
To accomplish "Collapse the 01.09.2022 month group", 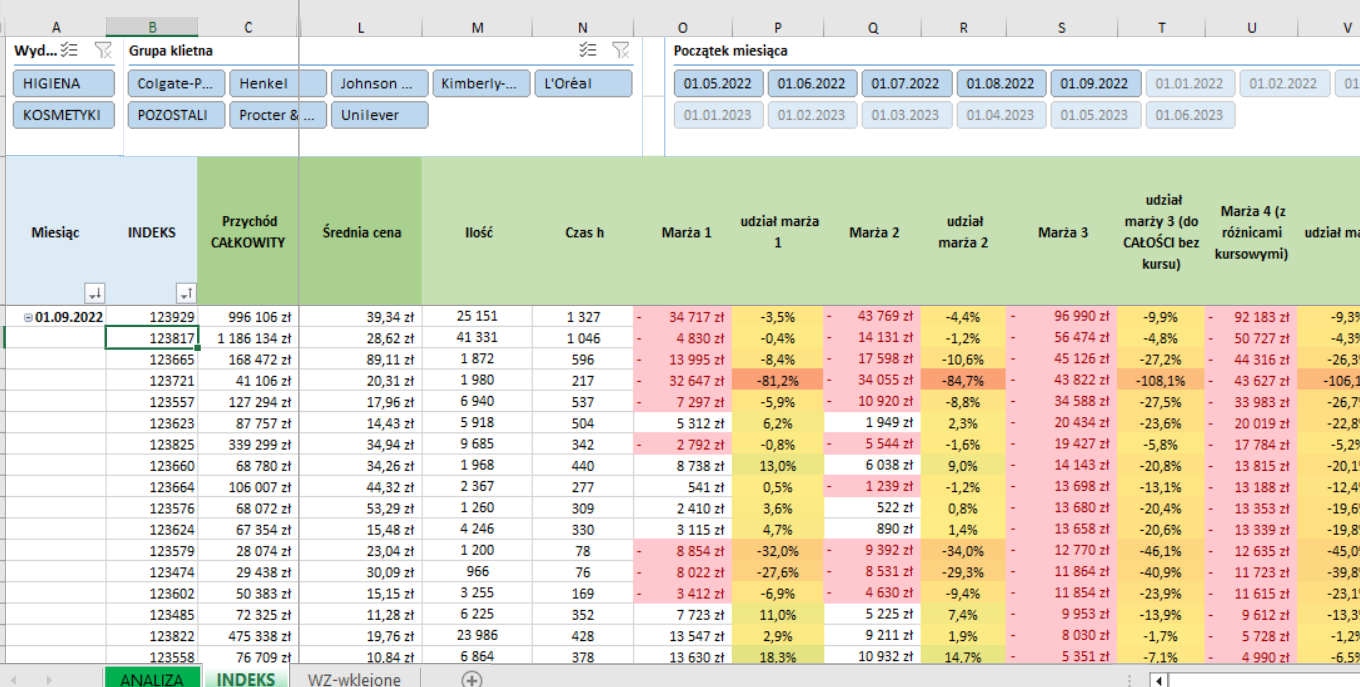I will (x=28, y=317).
